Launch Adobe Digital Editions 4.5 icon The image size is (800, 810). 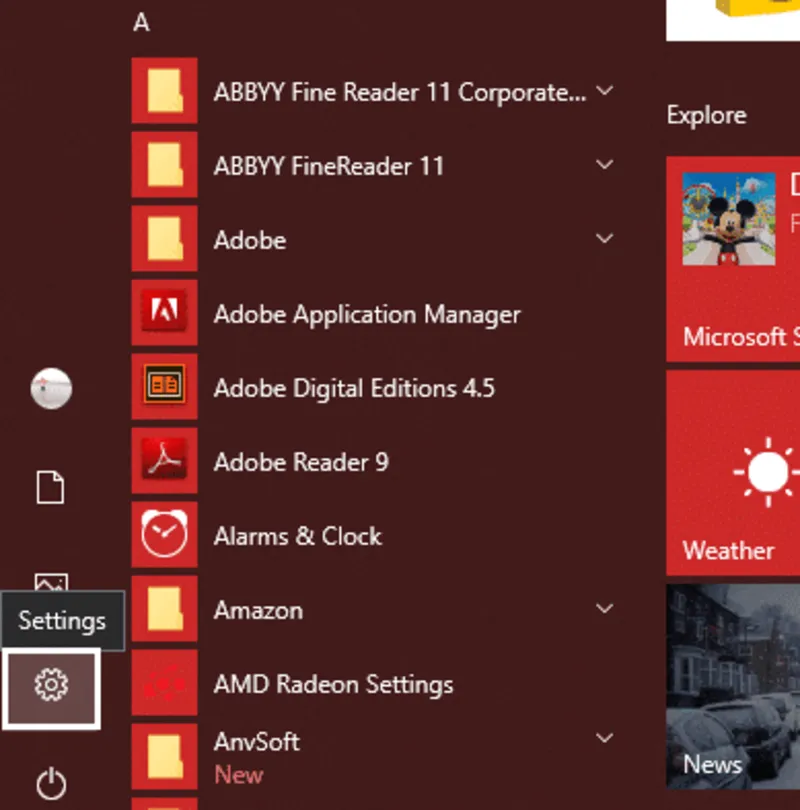coord(164,388)
